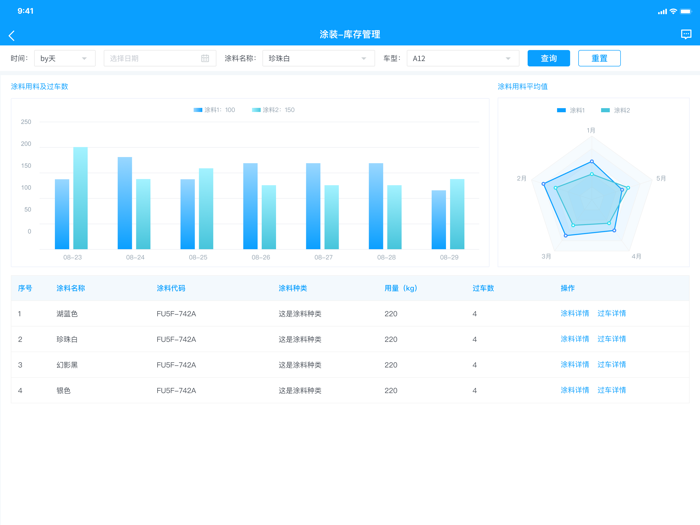Open the A12 car model dropdown

(x=463, y=58)
